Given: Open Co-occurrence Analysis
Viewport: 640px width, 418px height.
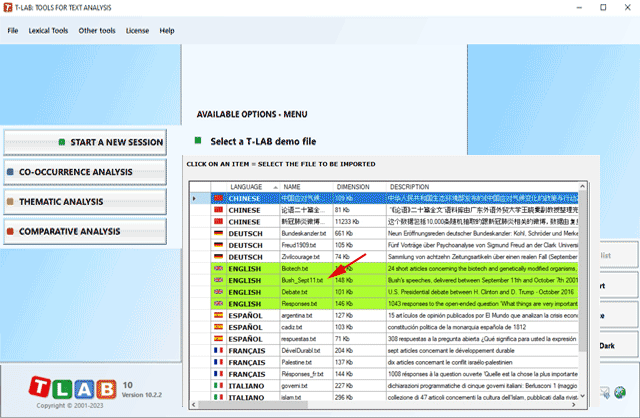Looking at the screenshot, I should coord(85,172).
